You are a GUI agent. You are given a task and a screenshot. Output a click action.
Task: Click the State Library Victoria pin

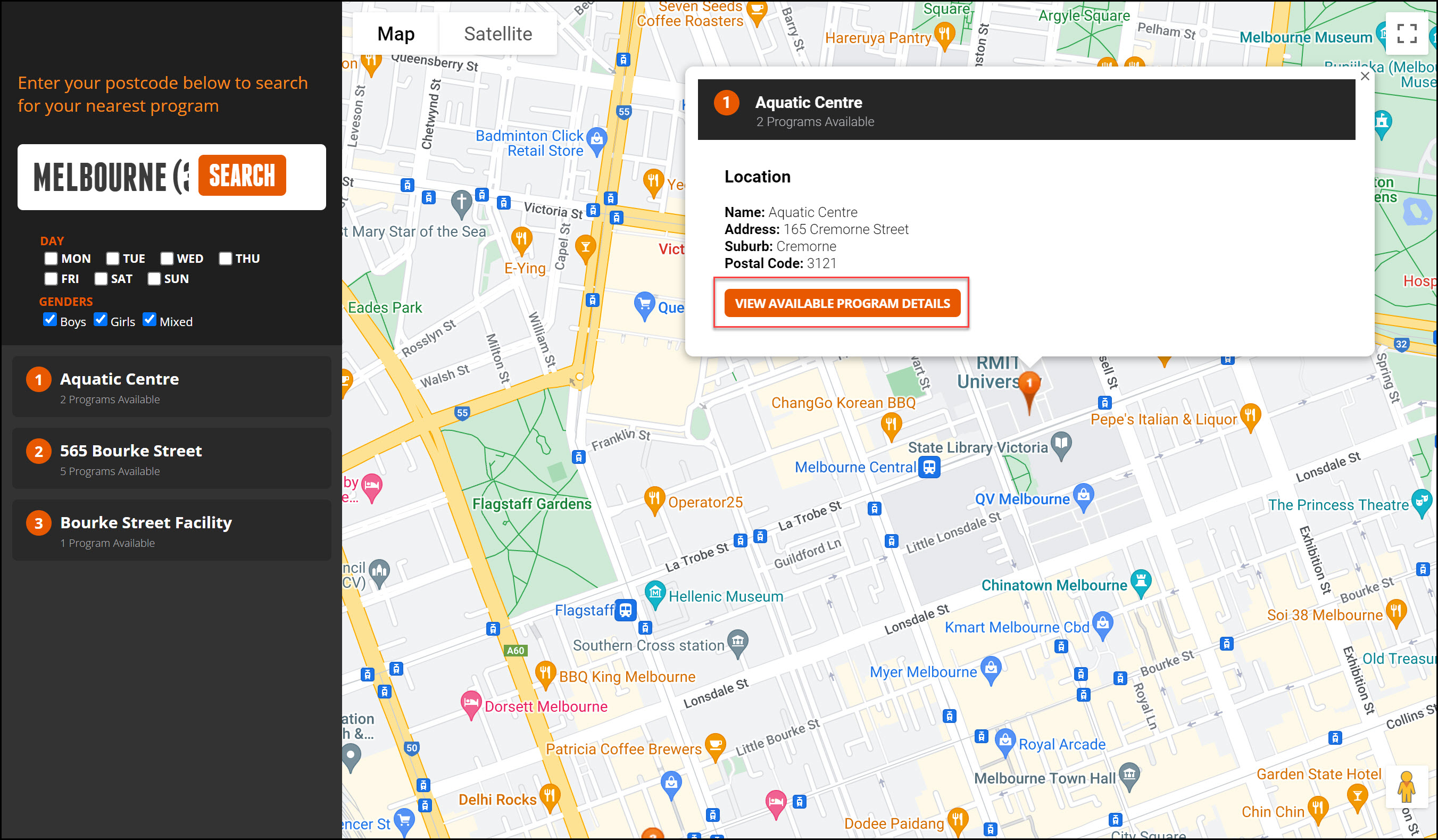click(x=1061, y=445)
